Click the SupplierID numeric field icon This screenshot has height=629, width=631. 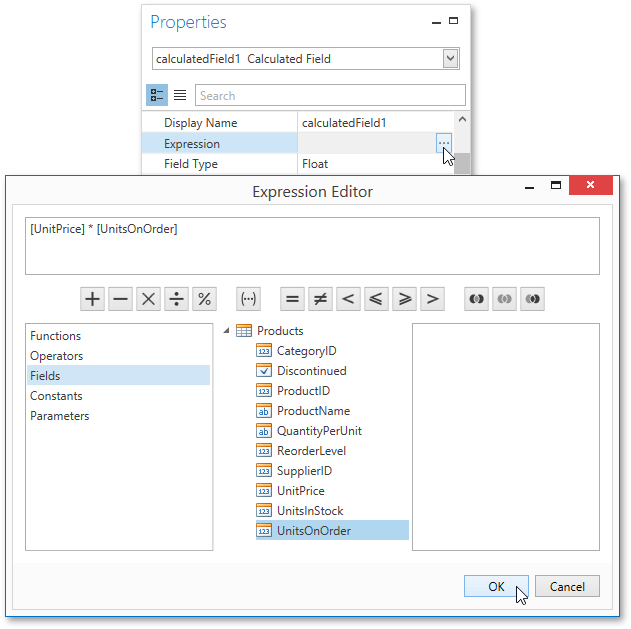point(264,470)
